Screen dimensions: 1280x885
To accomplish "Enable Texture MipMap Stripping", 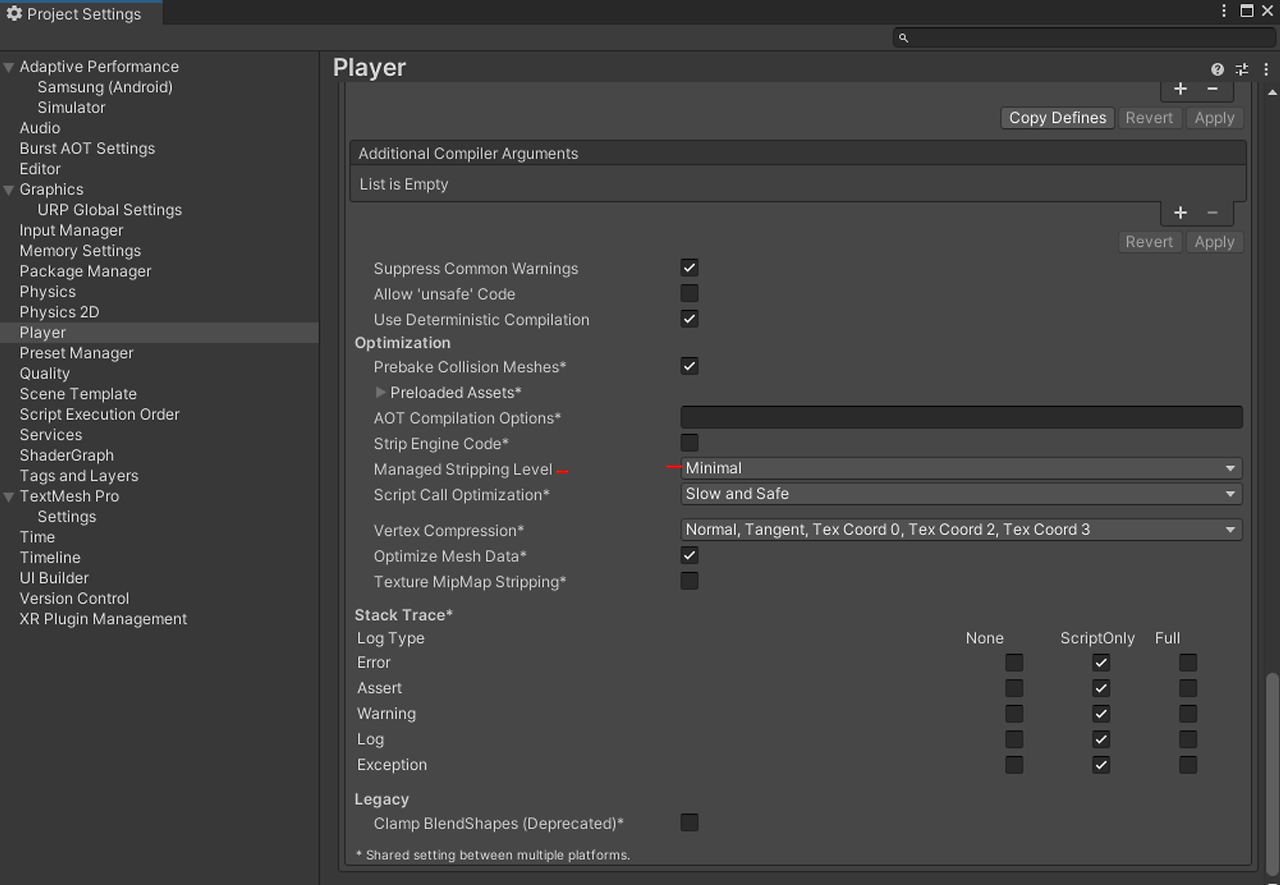I will pos(689,580).
